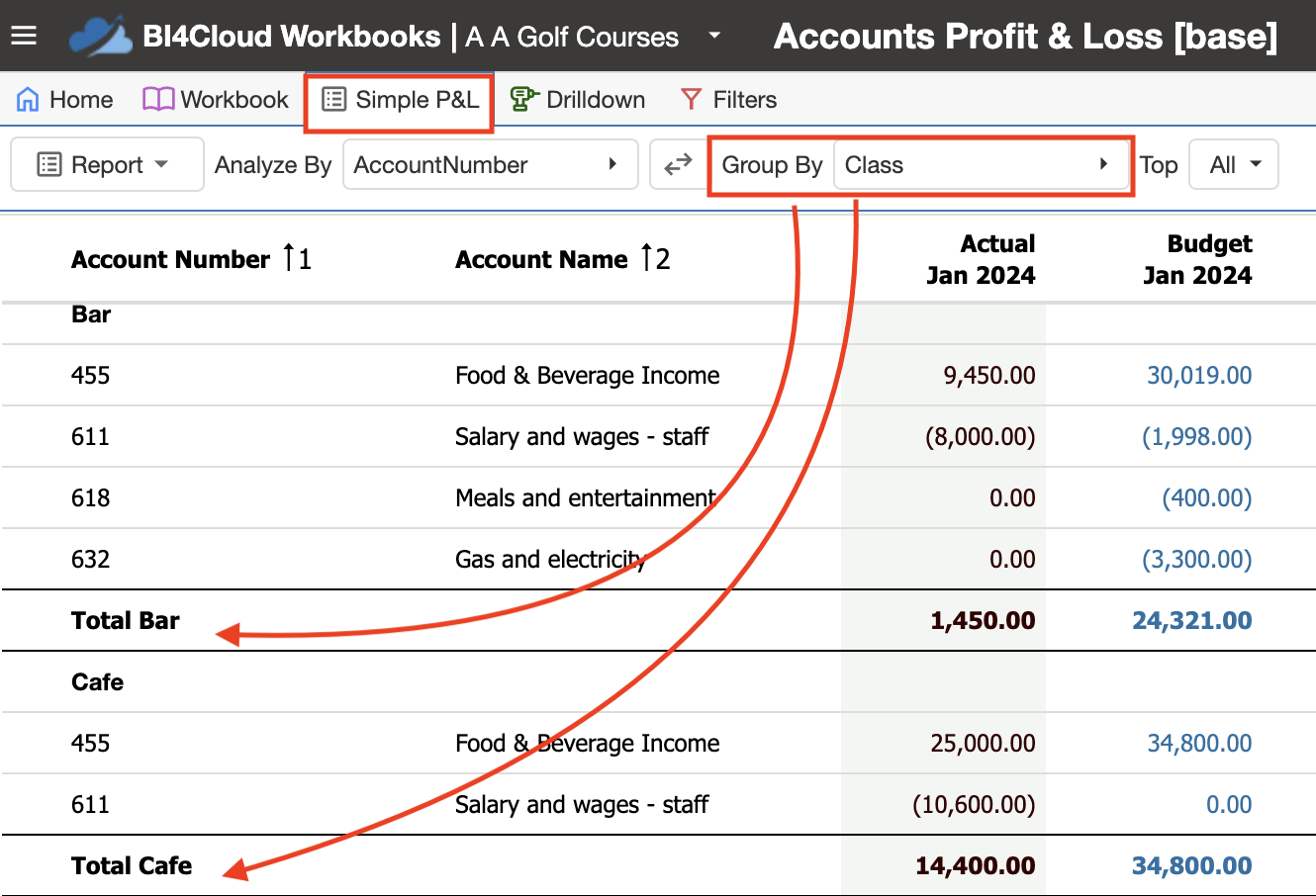This screenshot has width=1316, height=896.
Task: Click the BI4Cloud cloud logo
Action: (100, 37)
